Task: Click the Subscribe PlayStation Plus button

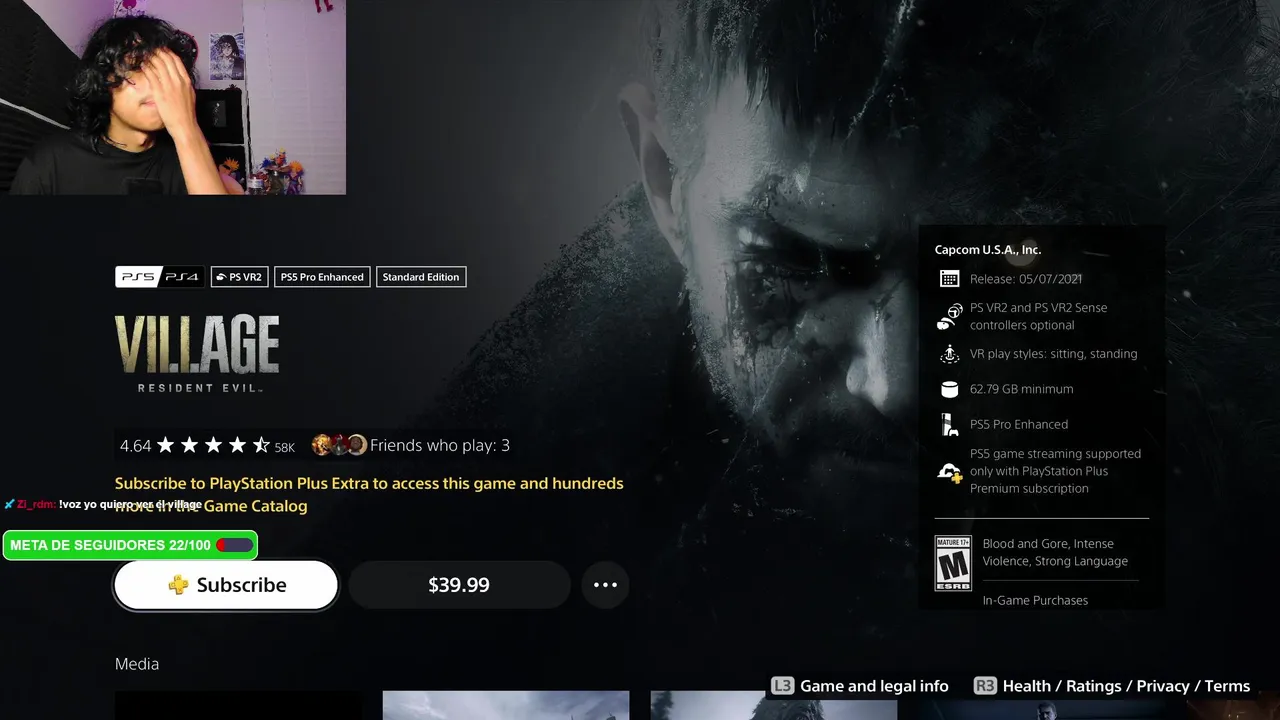Action: point(226,585)
